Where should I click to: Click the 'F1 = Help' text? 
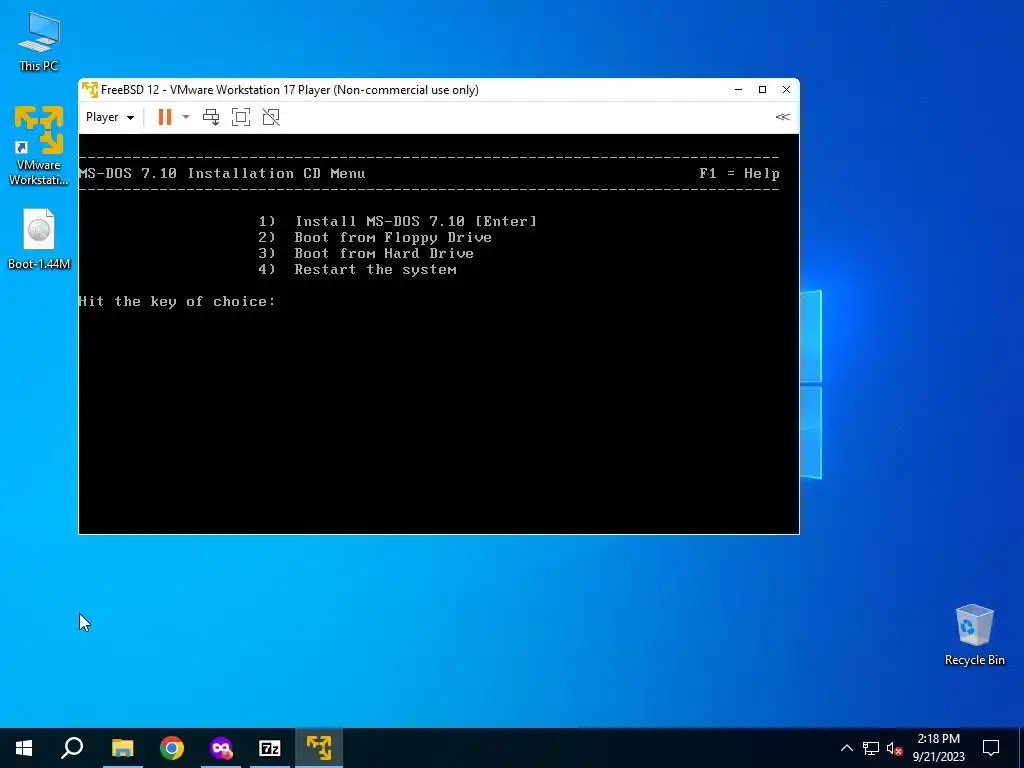[739, 173]
